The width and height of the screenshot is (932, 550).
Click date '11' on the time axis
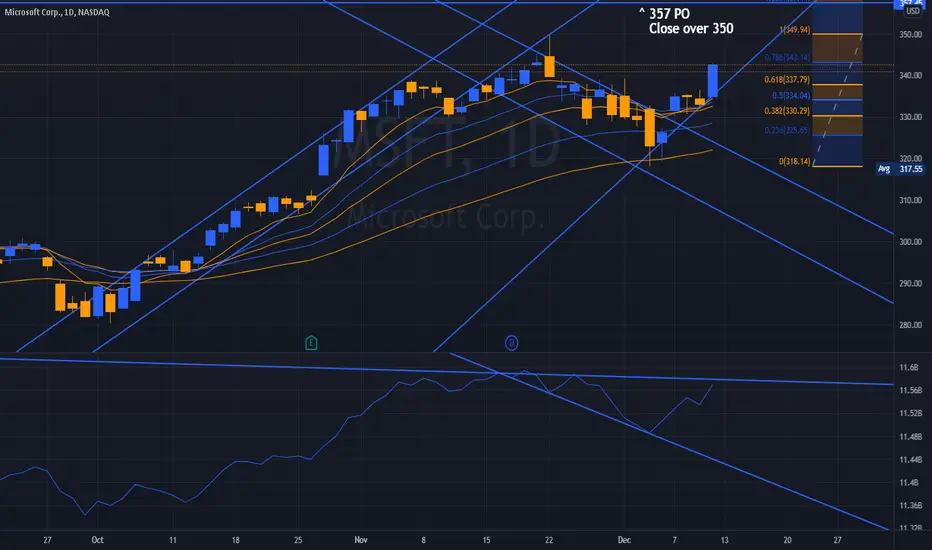pos(173,540)
